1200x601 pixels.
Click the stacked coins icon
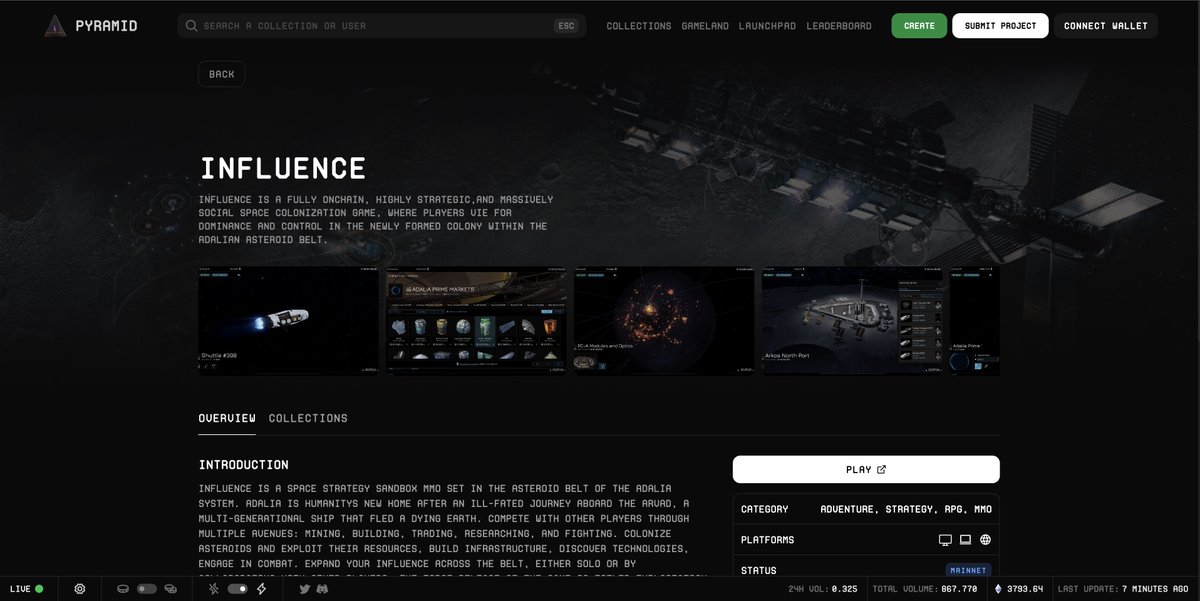click(x=171, y=589)
